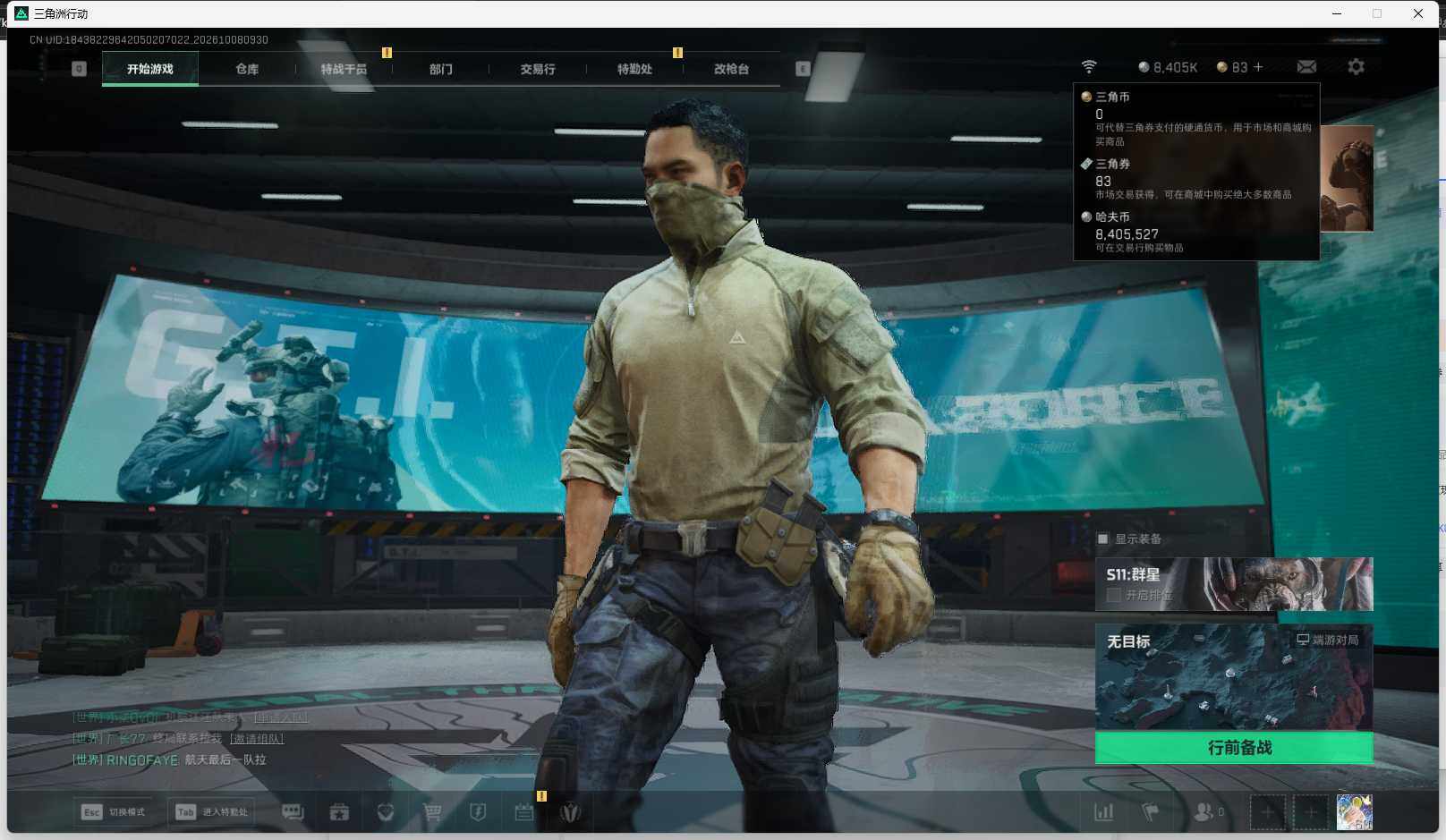
Task: Click the Esc 切换模式 button
Action: pos(113,812)
